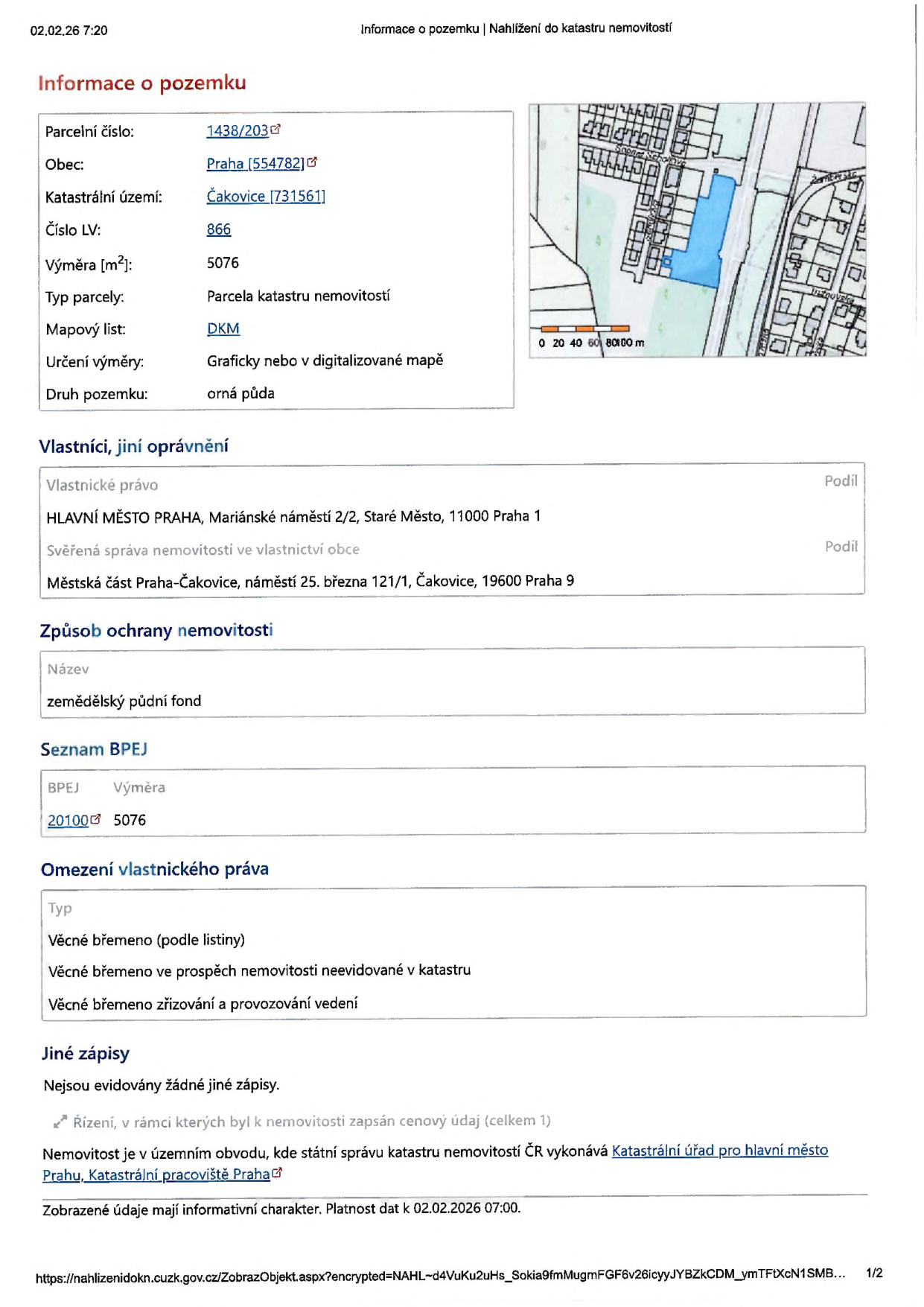Click the cadastral map thumbnail
The image size is (924, 1307).
pos(697,230)
